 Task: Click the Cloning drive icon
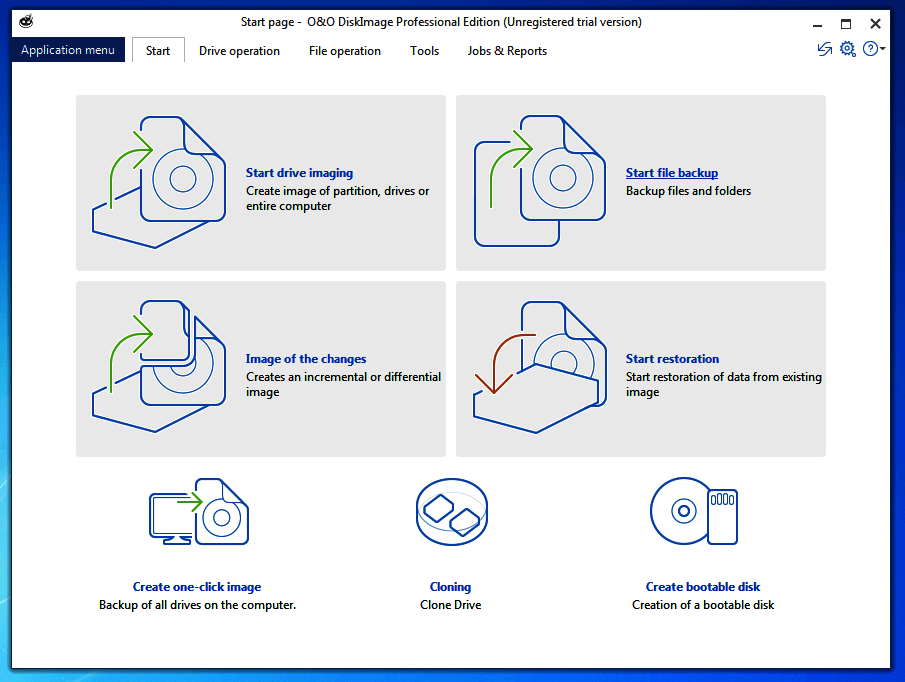tap(451, 511)
